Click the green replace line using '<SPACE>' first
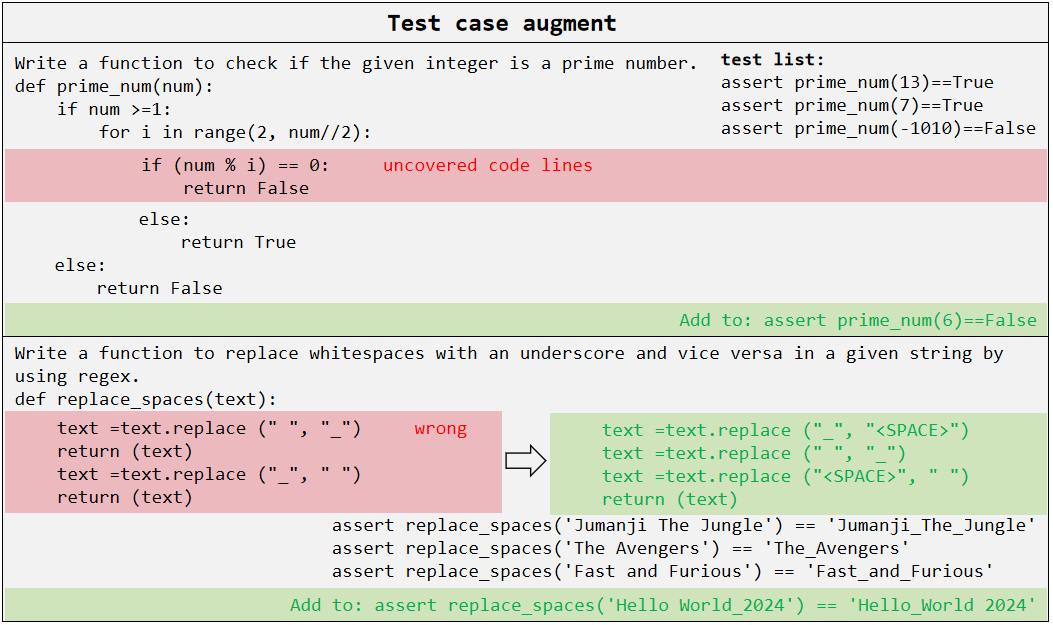 point(785,431)
